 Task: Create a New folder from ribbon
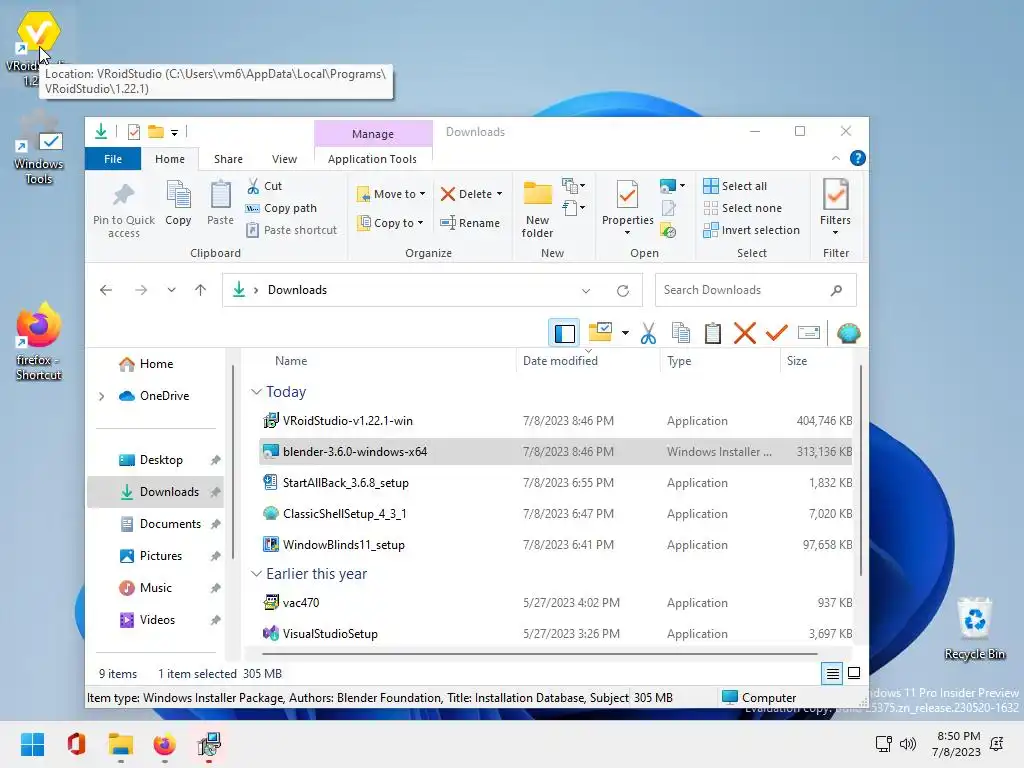pyautogui.click(x=537, y=209)
